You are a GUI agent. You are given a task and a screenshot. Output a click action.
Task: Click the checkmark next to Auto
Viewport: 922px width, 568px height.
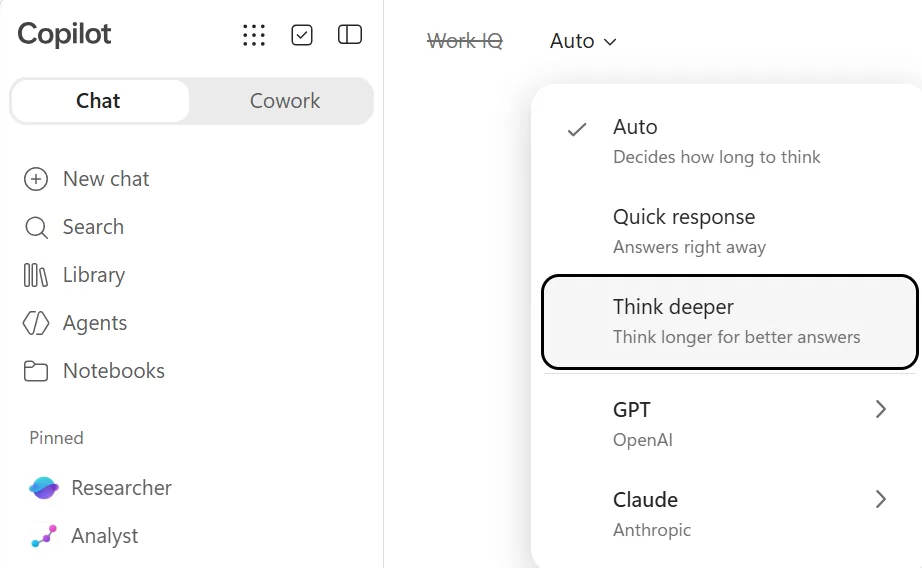pos(577,129)
